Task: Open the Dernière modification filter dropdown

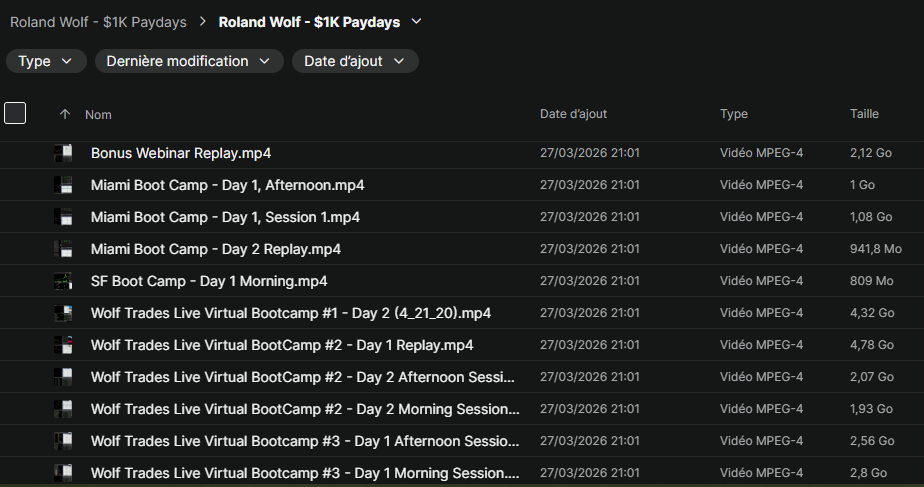Action: click(189, 61)
